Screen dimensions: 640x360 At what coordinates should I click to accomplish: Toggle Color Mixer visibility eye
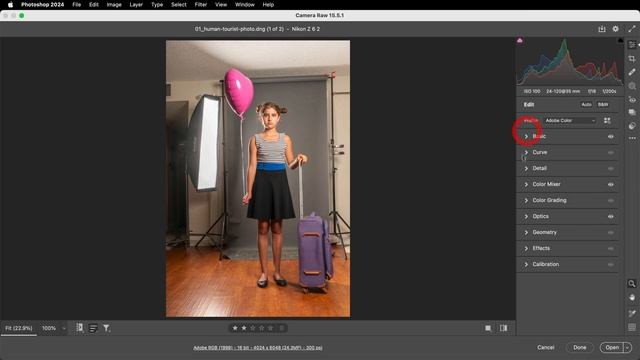point(611,184)
